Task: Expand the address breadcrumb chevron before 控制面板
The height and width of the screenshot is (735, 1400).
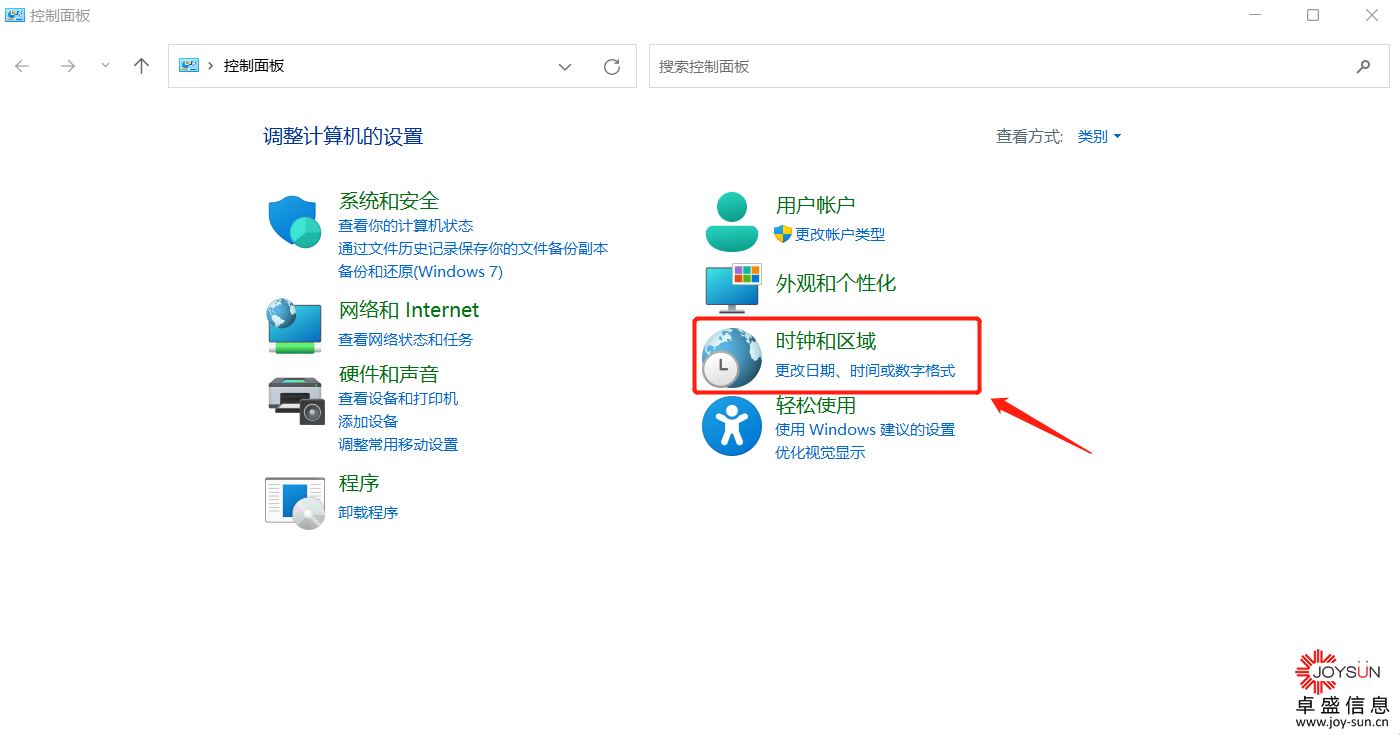Action: [211, 66]
